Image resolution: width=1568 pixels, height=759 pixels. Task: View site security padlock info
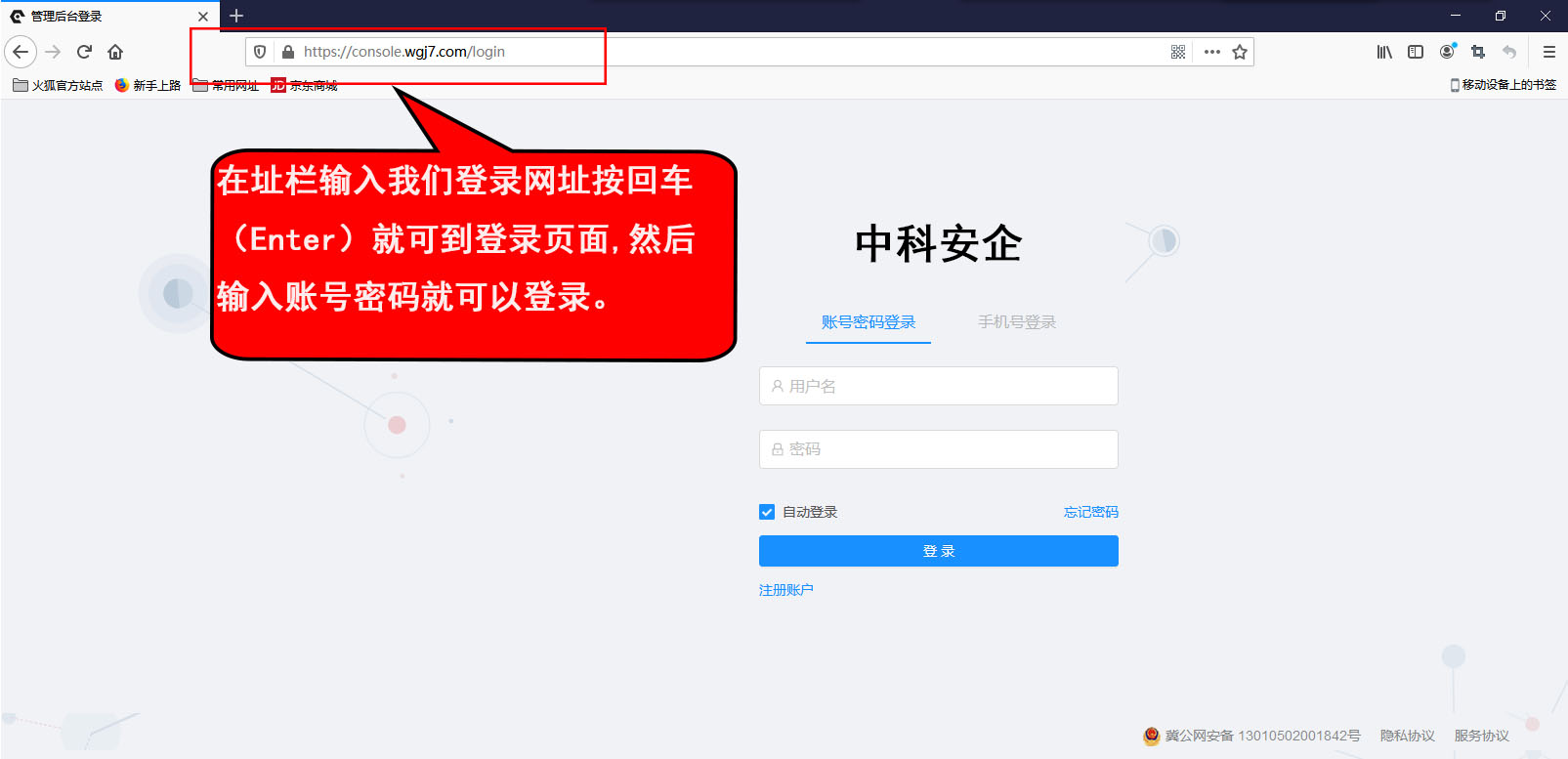pos(288,52)
